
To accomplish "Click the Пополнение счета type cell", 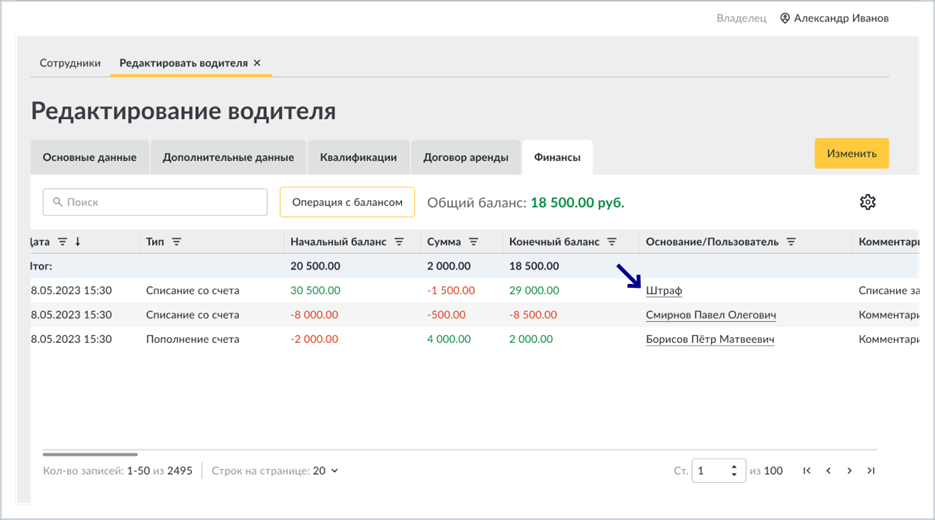I will tap(193, 339).
